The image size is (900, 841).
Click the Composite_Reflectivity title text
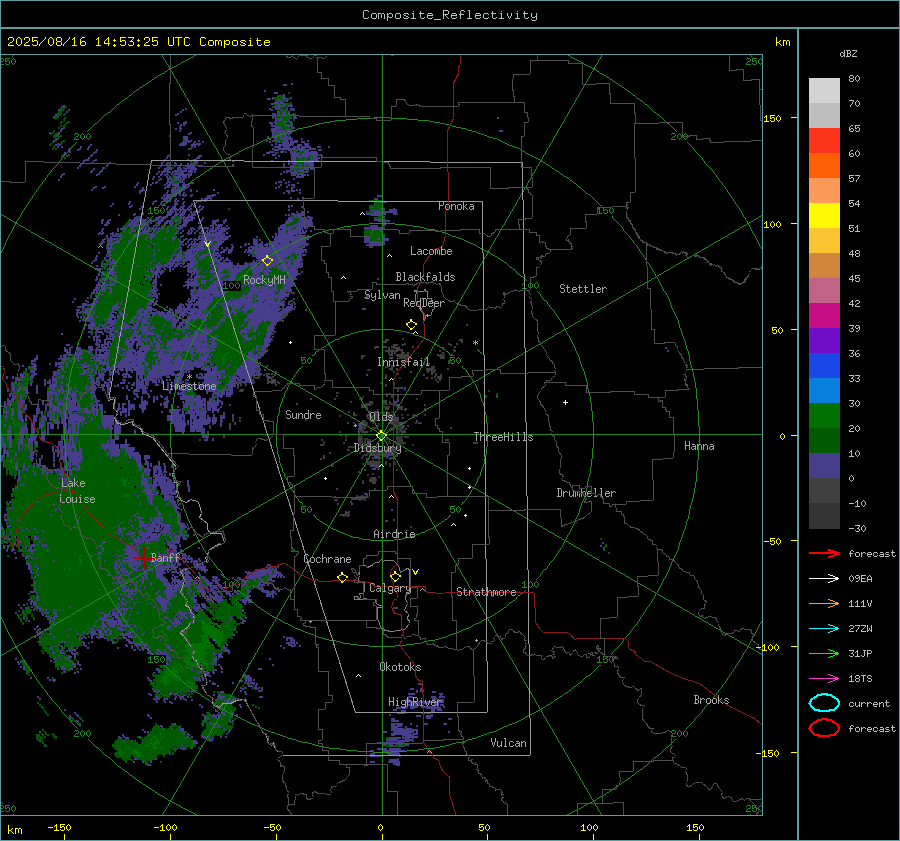pyautogui.click(x=450, y=15)
